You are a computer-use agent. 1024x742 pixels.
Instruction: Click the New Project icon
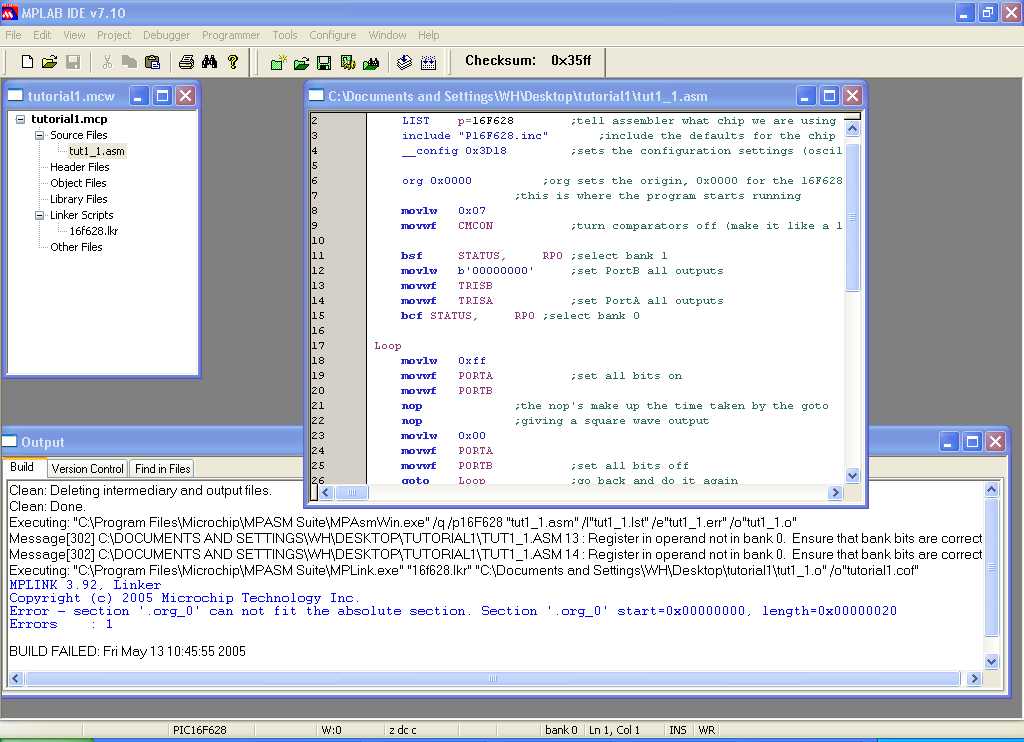(278, 63)
